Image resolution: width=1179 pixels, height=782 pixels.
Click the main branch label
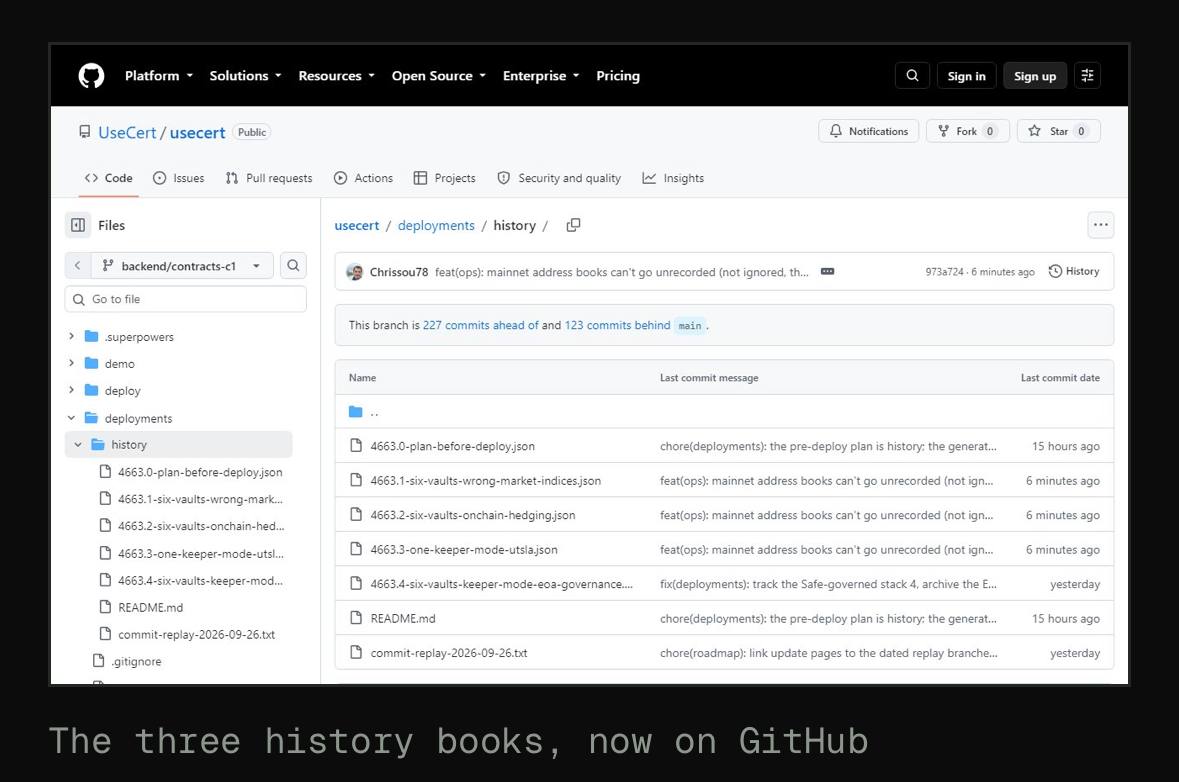(x=690, y=326)
